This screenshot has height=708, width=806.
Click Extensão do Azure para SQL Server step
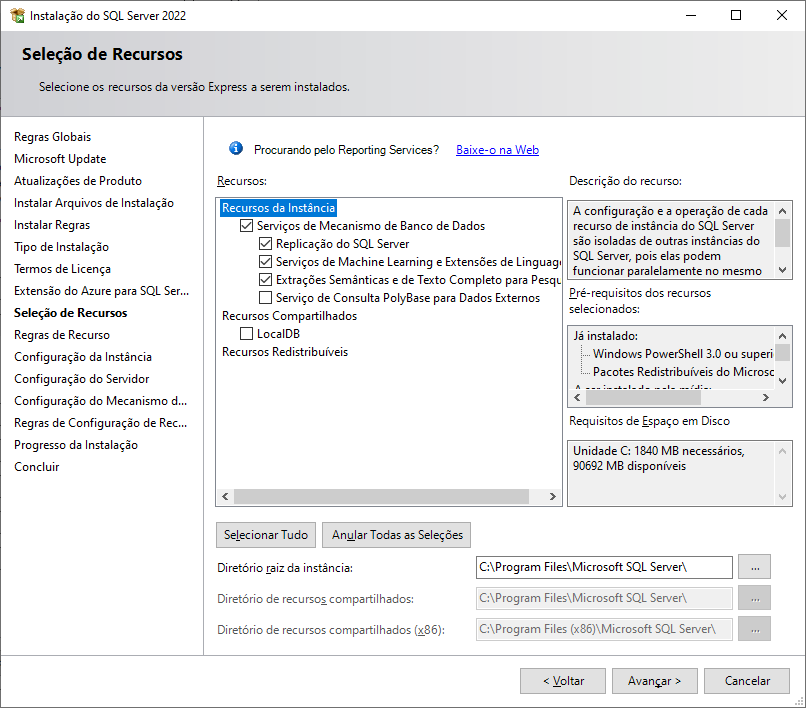(x=101, y=291)
